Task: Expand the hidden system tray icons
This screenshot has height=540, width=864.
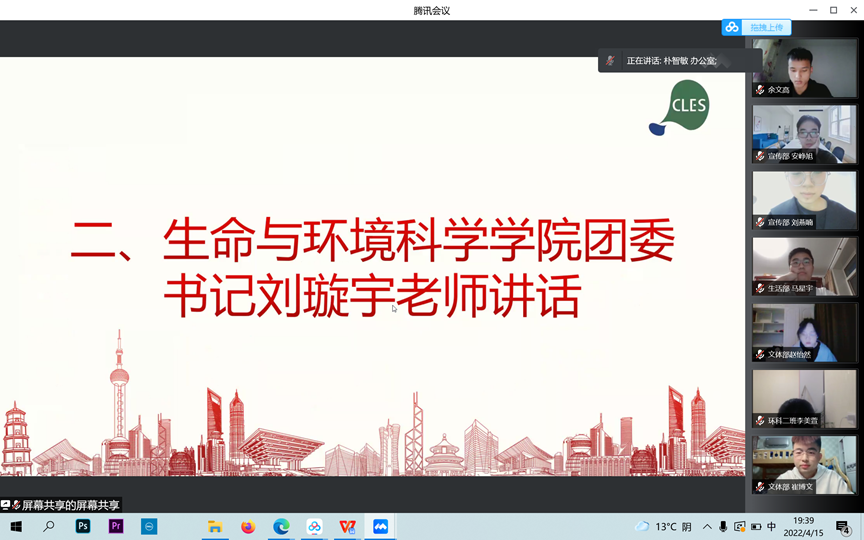Action: pyautogui.click(x=707, y=527)
